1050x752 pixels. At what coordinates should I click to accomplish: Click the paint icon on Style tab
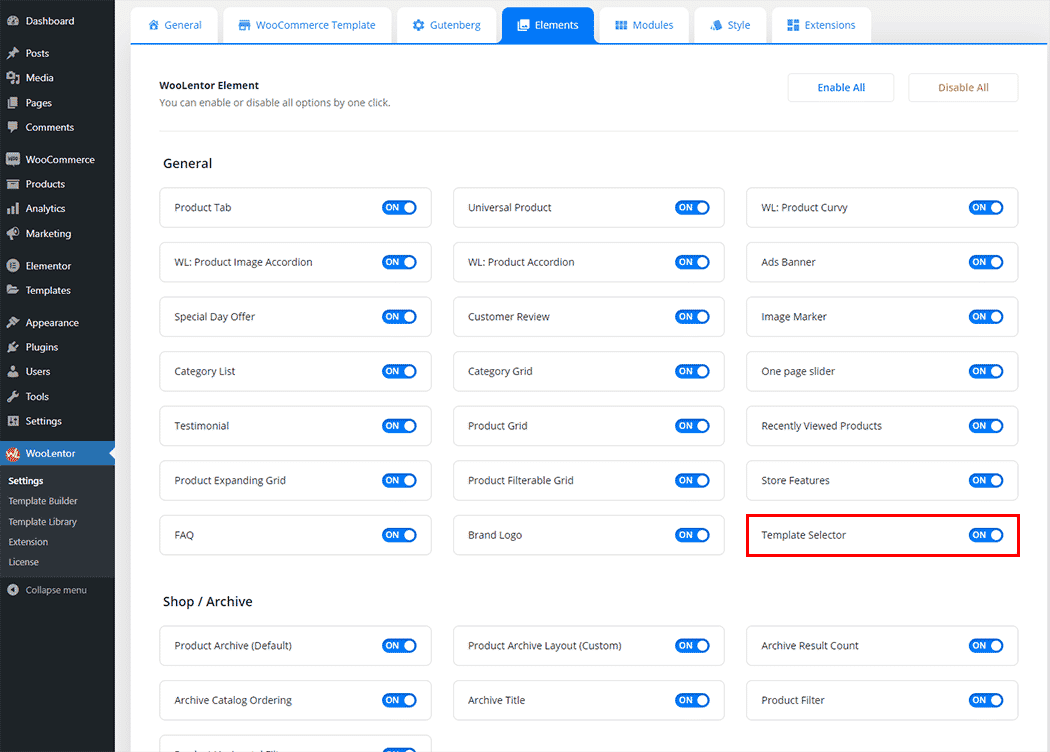(x=716, y=25)
